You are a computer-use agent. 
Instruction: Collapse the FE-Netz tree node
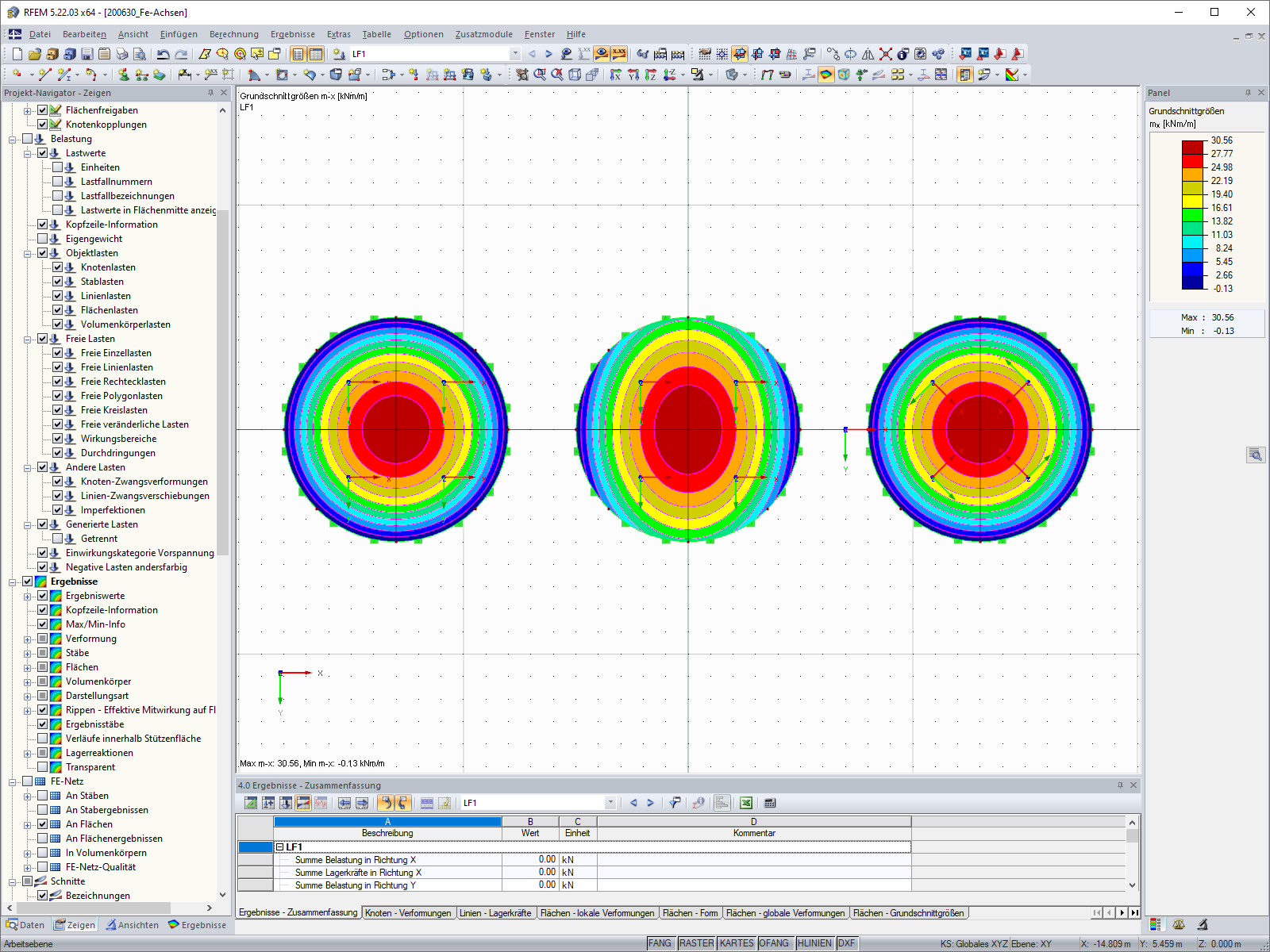[x=13, y=781]
